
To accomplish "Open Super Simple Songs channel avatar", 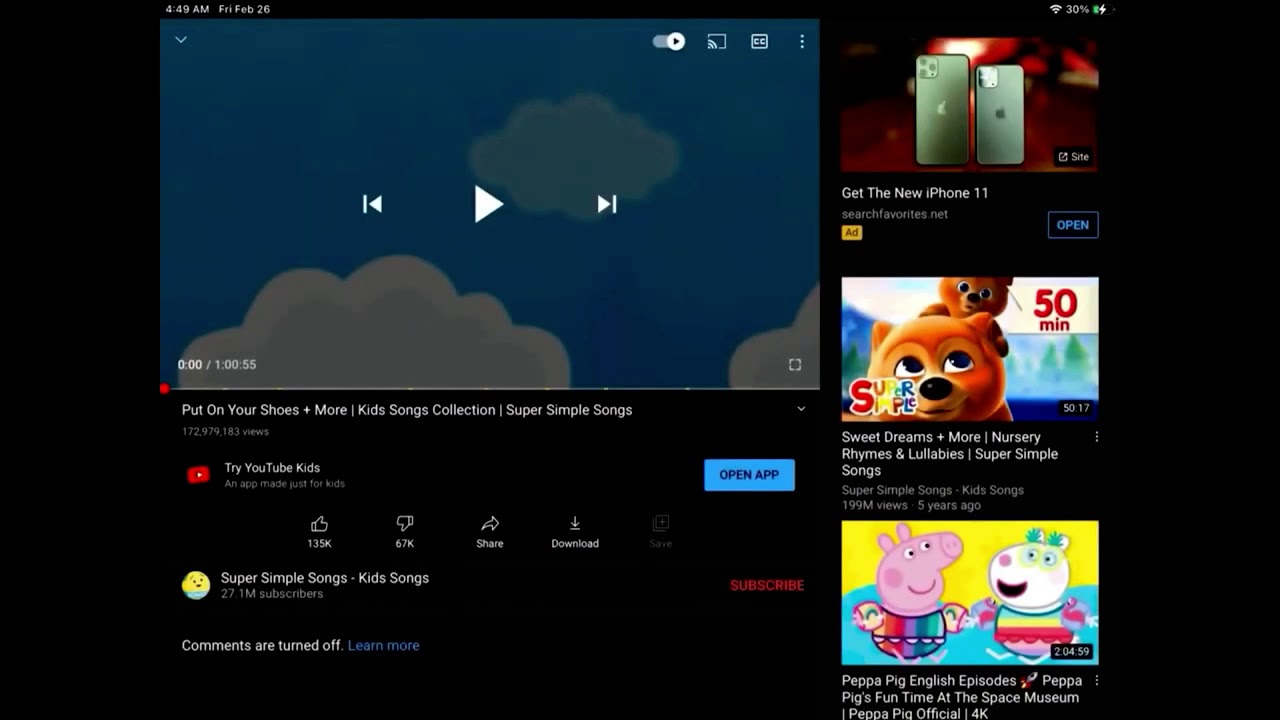I will (x=196, y=585).
